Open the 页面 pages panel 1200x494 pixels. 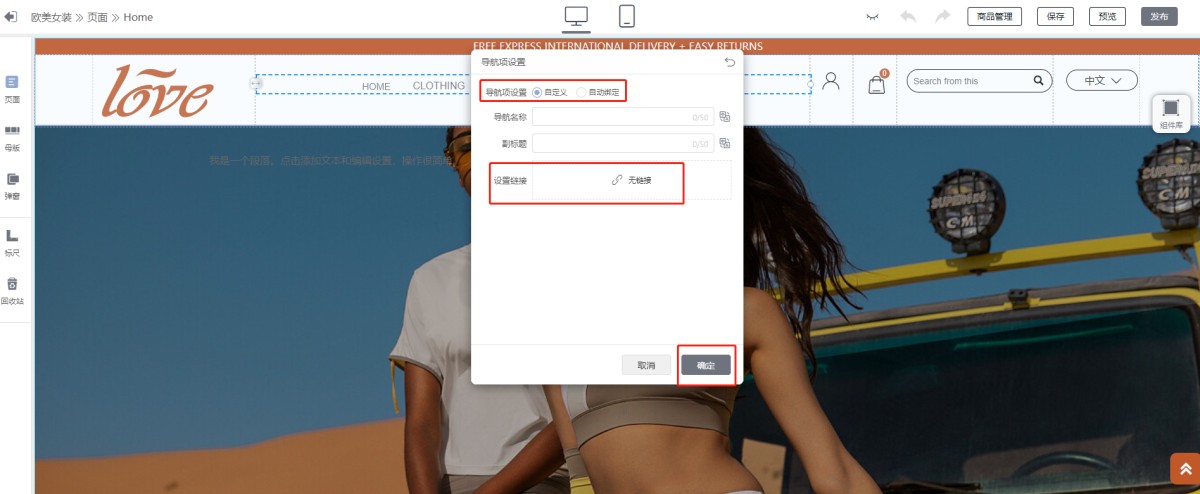(12, 88)
